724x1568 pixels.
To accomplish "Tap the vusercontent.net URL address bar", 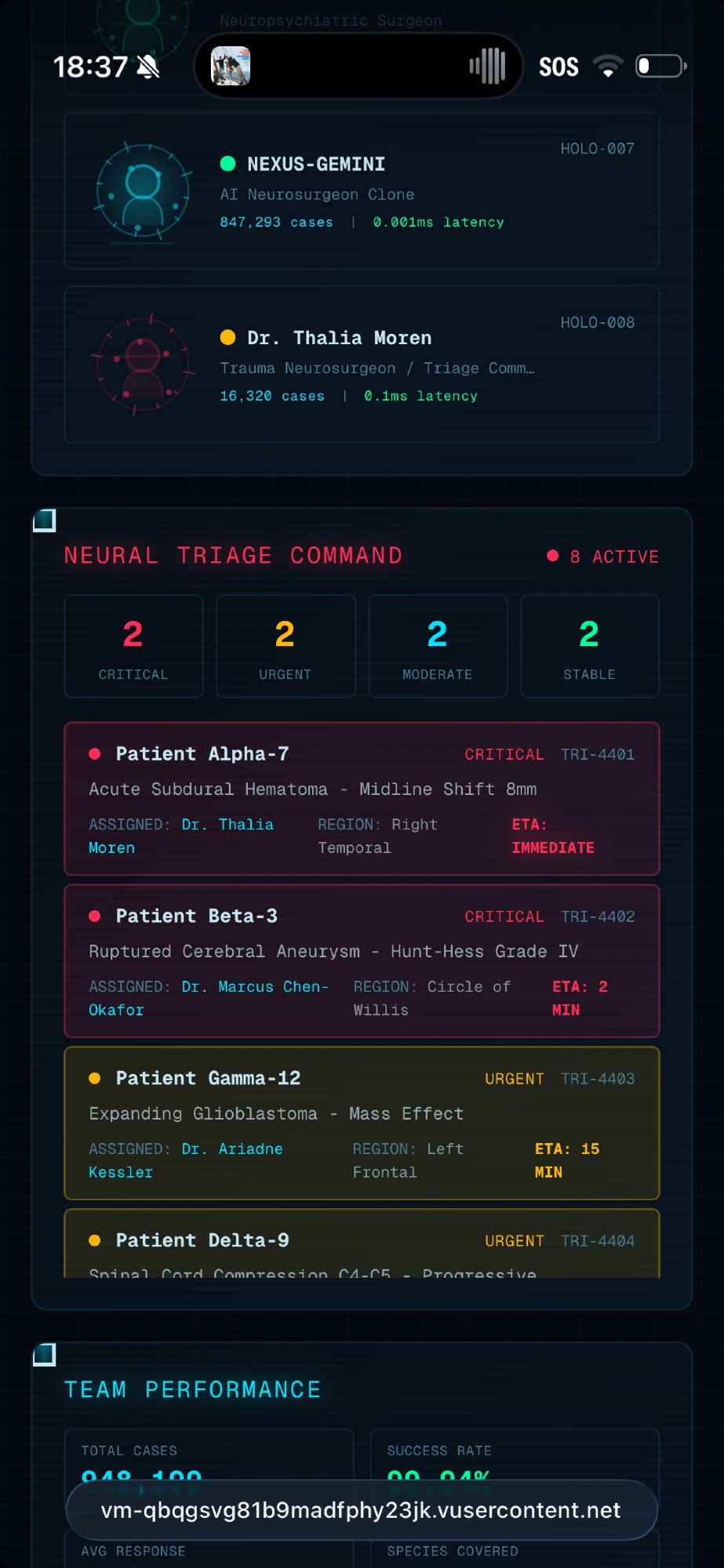I will 362,1511.
